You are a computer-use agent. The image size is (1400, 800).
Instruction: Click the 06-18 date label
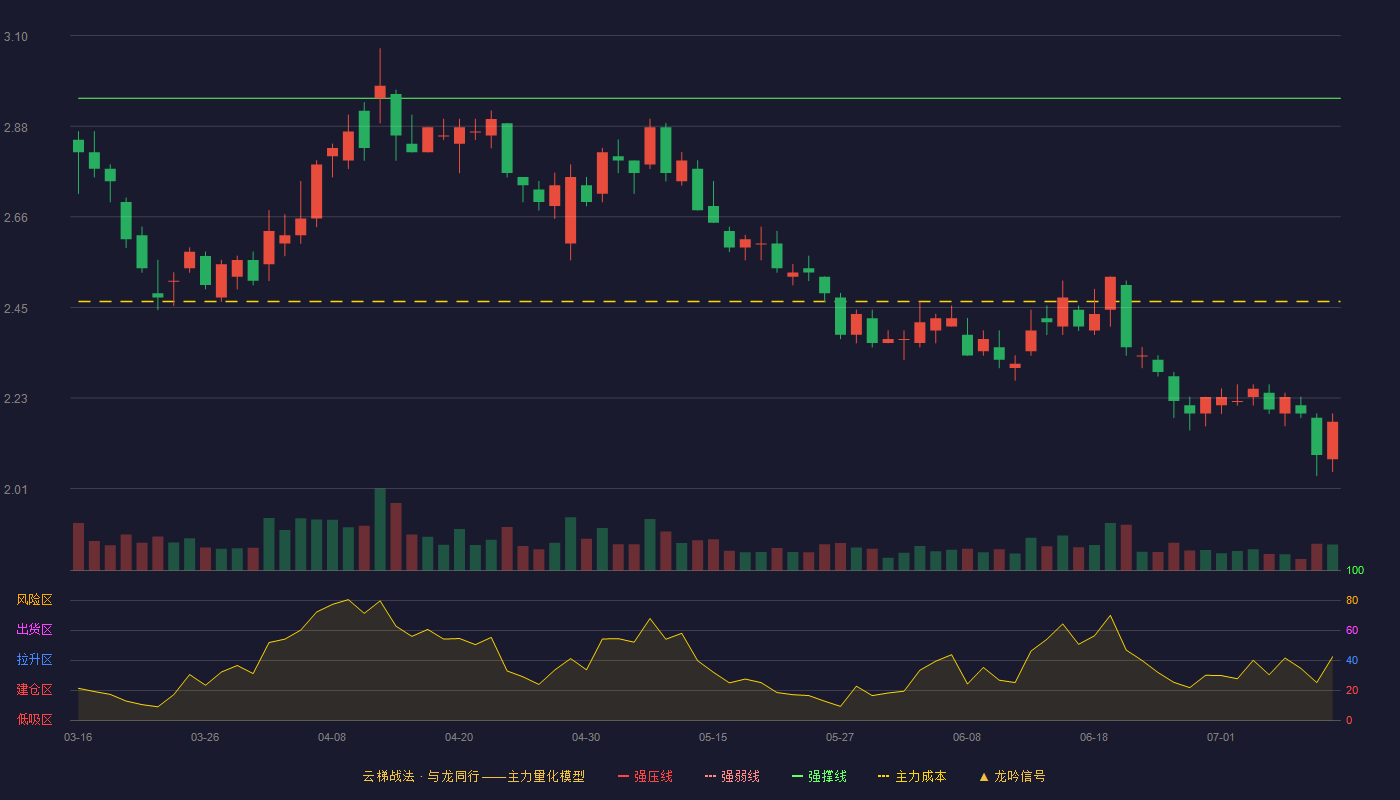pos(1094,737)
